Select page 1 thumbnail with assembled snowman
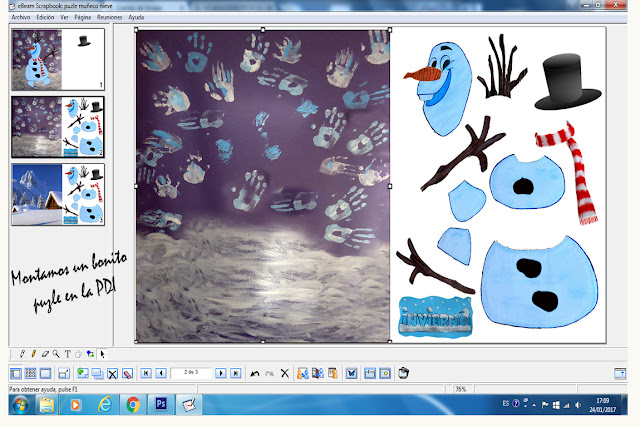 [x=58, y=60]
